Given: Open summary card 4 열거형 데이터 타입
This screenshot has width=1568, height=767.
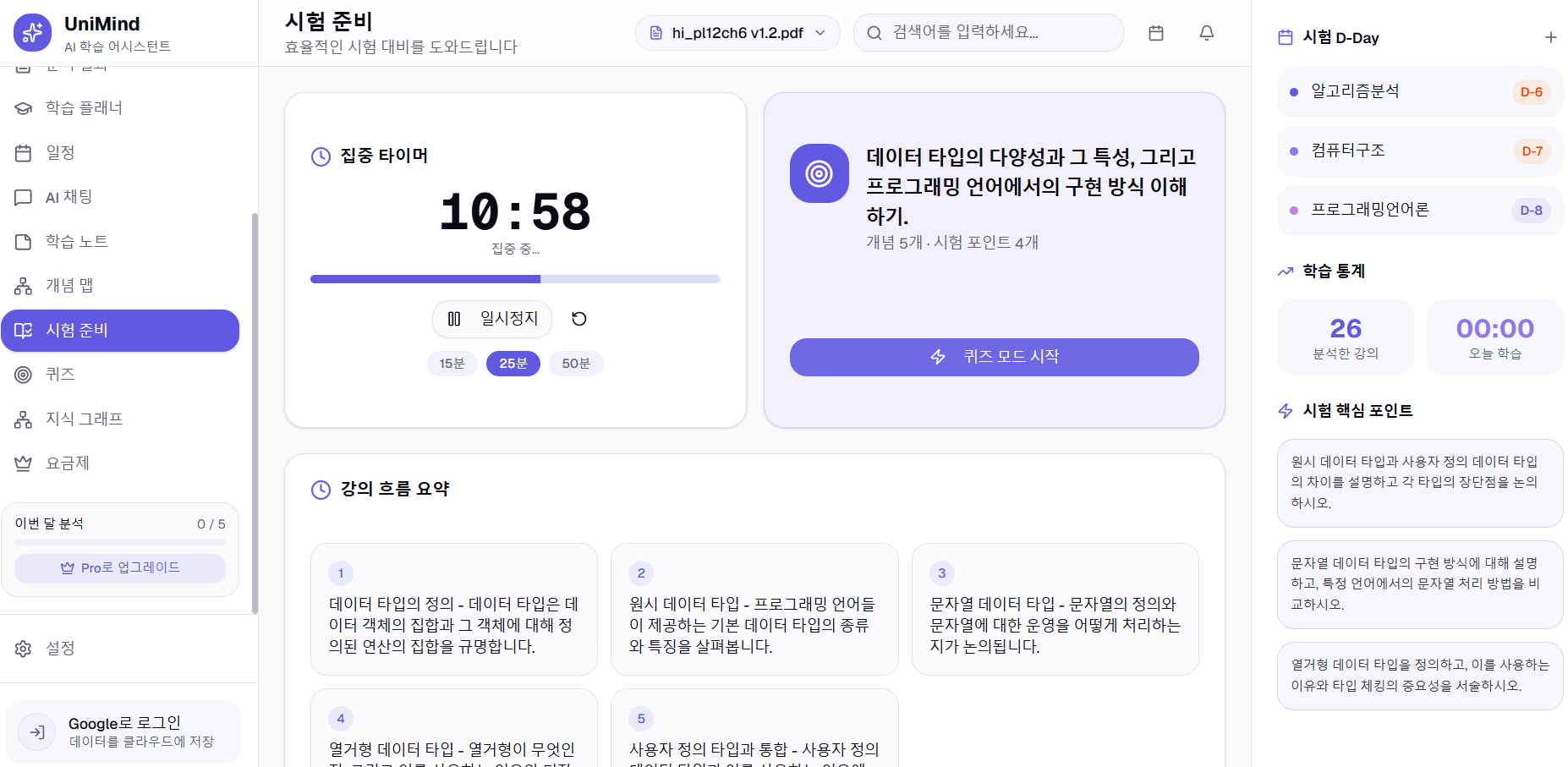Looking at the screenshot, I should pyautogui.click(x=454, y=728).
